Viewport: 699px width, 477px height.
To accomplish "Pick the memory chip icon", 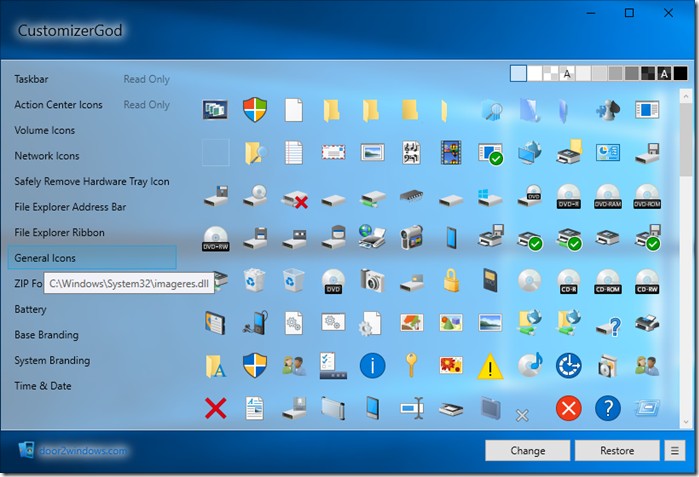I will coord(411,195).
